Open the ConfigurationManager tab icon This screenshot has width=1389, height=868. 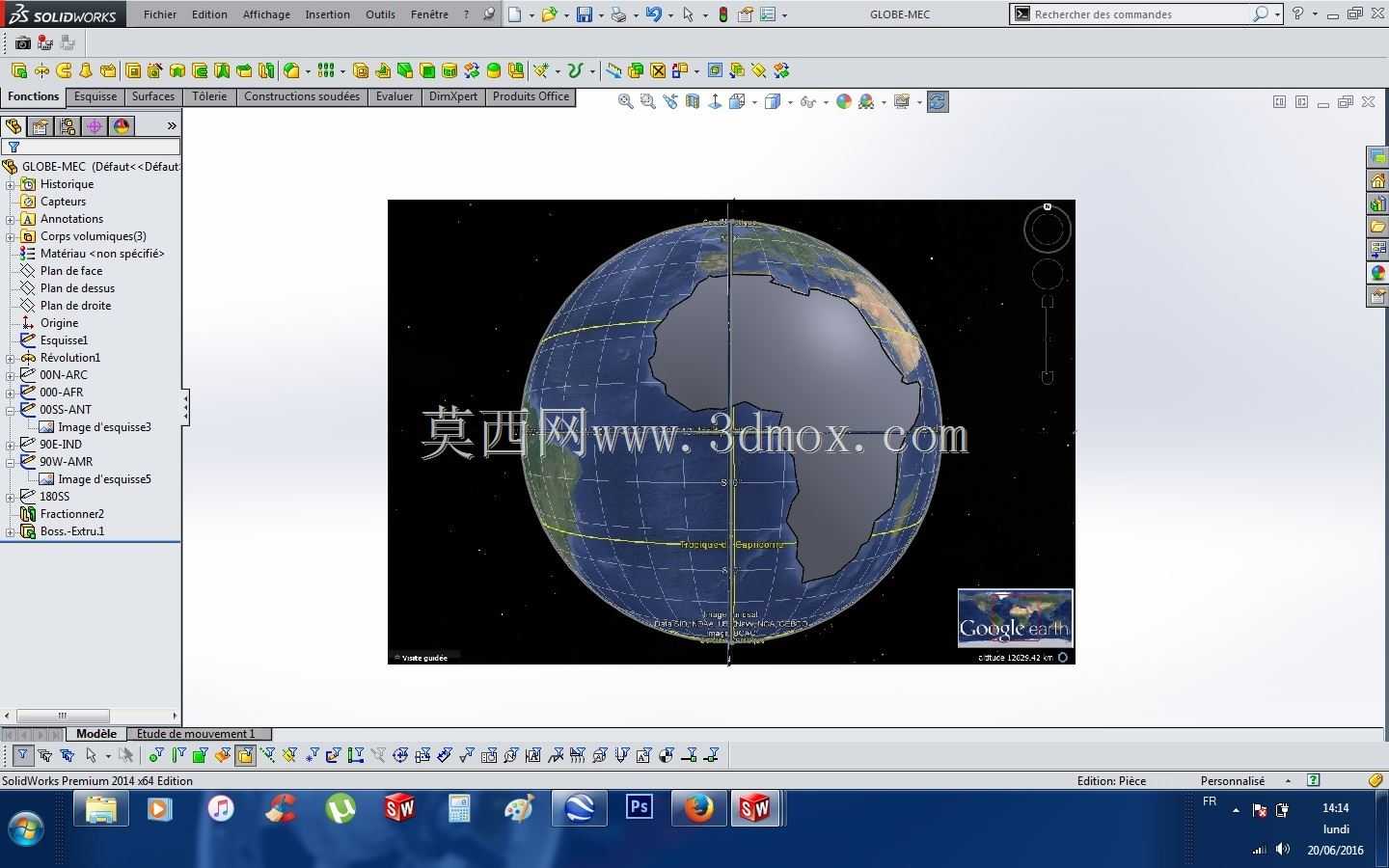tap(68, 126)
